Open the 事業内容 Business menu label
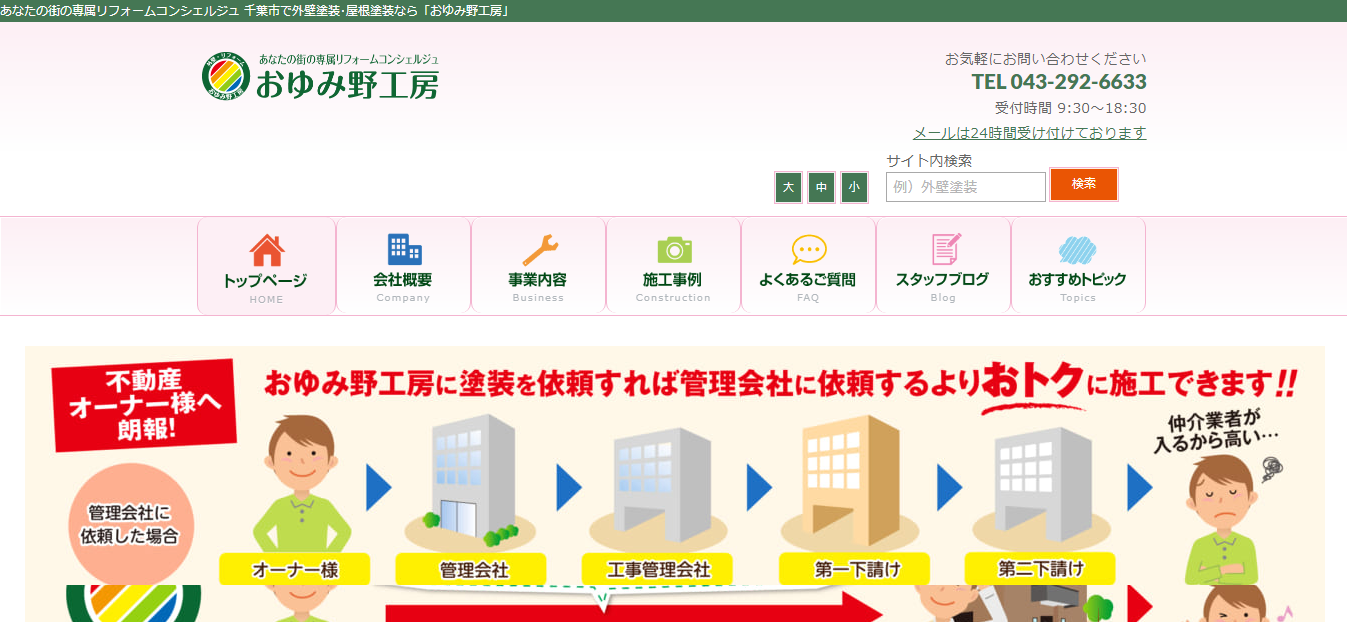The image size is (1347, 622). click(x=538, y=287)
